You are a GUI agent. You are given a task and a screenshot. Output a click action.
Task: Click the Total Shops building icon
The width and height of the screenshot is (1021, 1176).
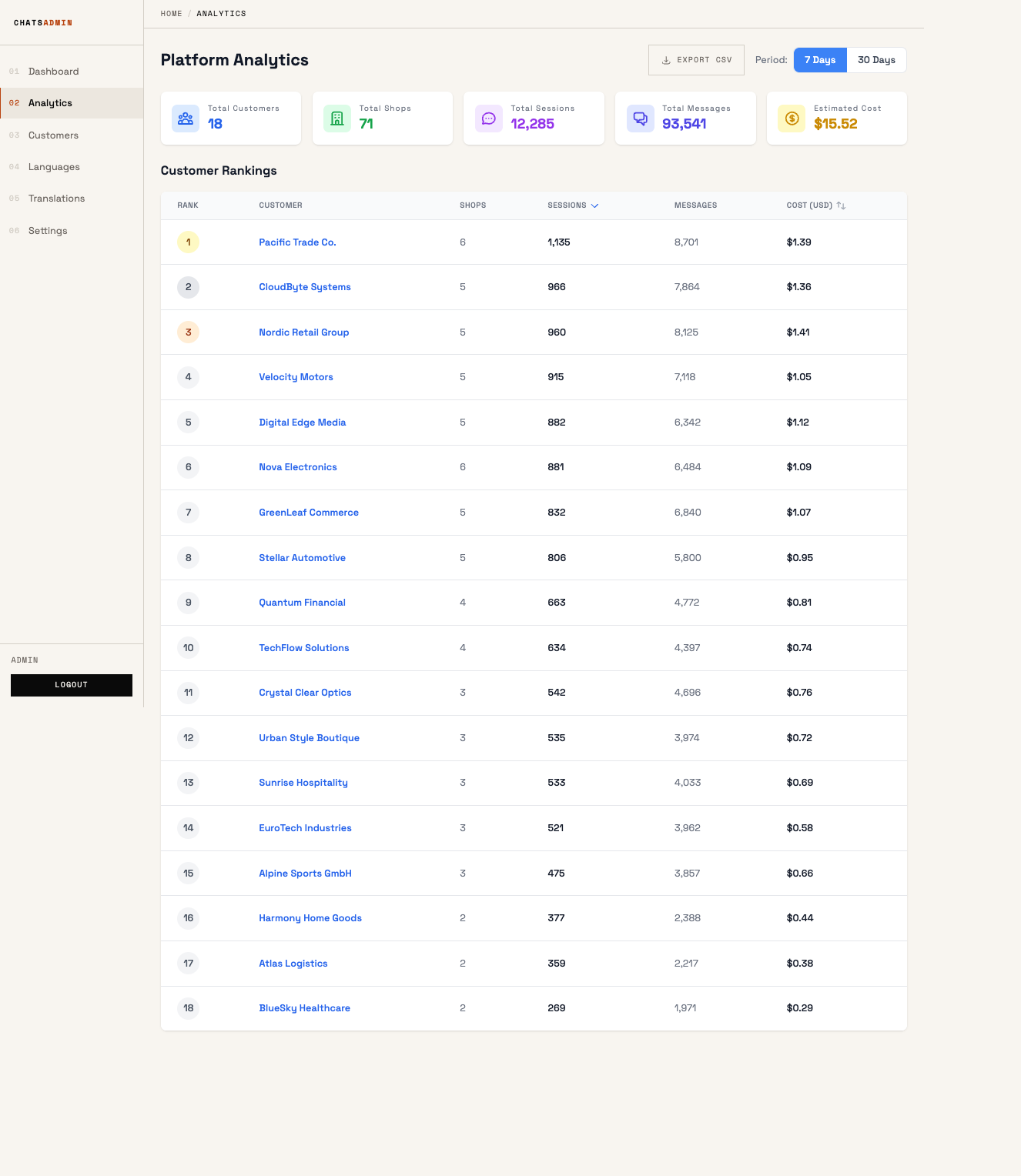click(x=336, y=118)
